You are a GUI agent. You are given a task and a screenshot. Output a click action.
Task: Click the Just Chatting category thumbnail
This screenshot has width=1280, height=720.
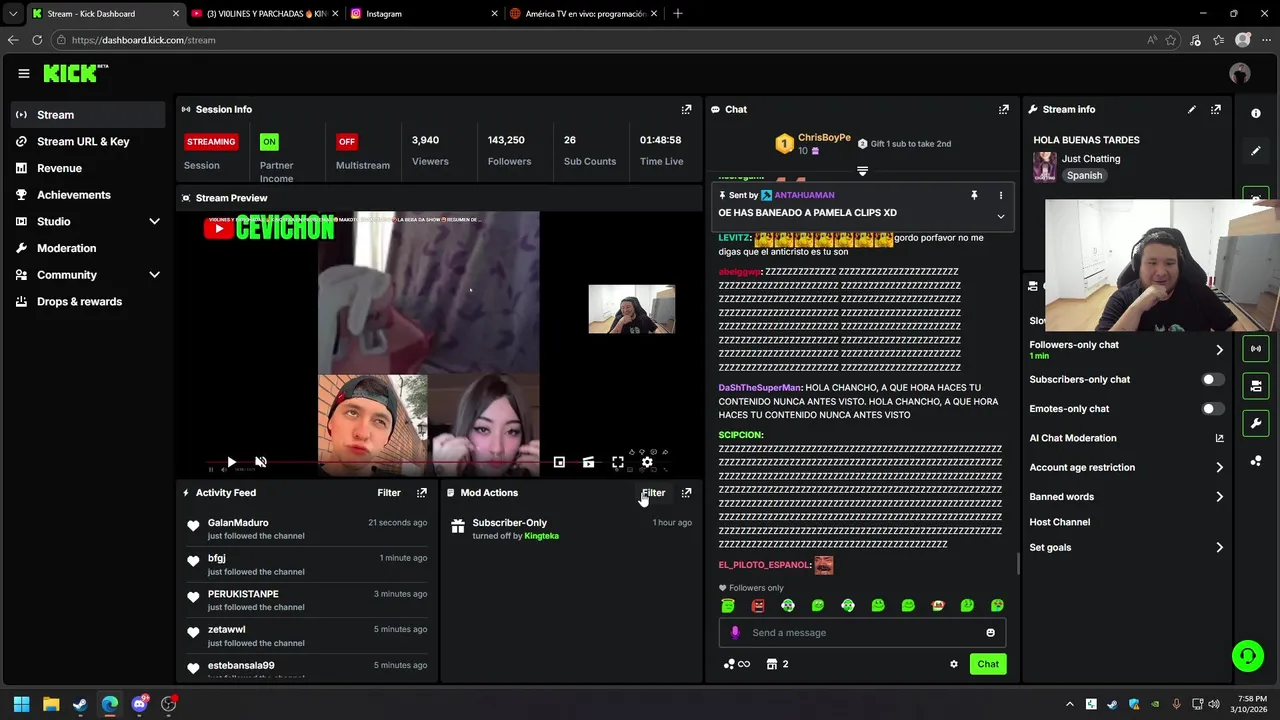[1045, 166]
